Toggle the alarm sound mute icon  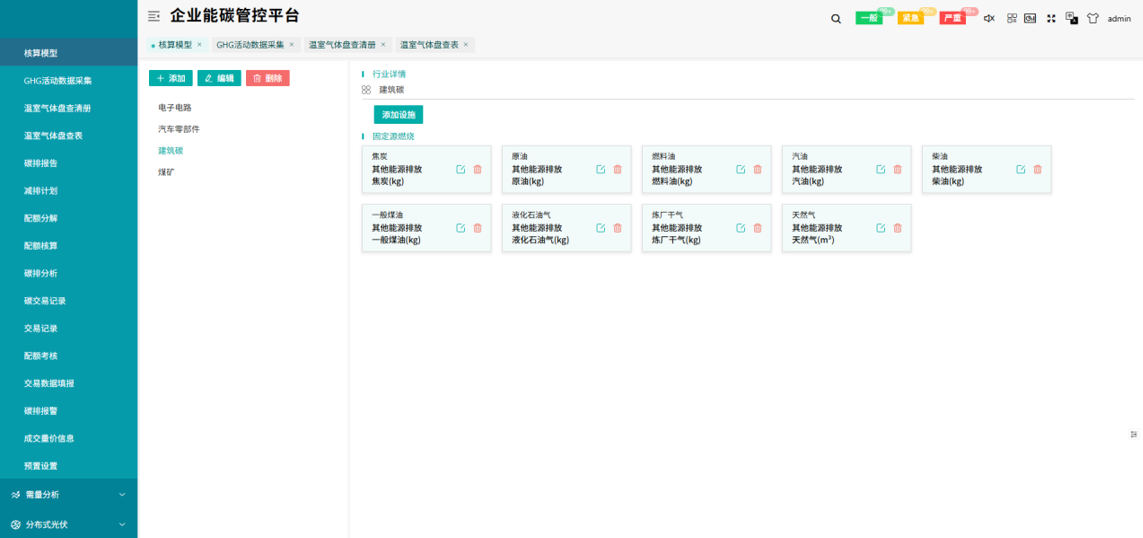pos(989,19)
